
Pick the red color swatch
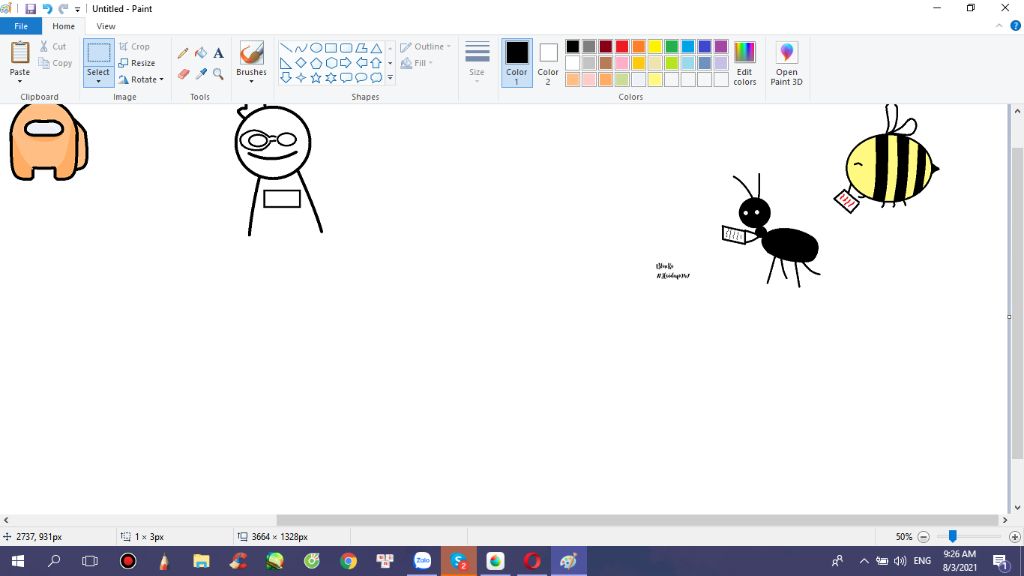[x=622, y=46]
